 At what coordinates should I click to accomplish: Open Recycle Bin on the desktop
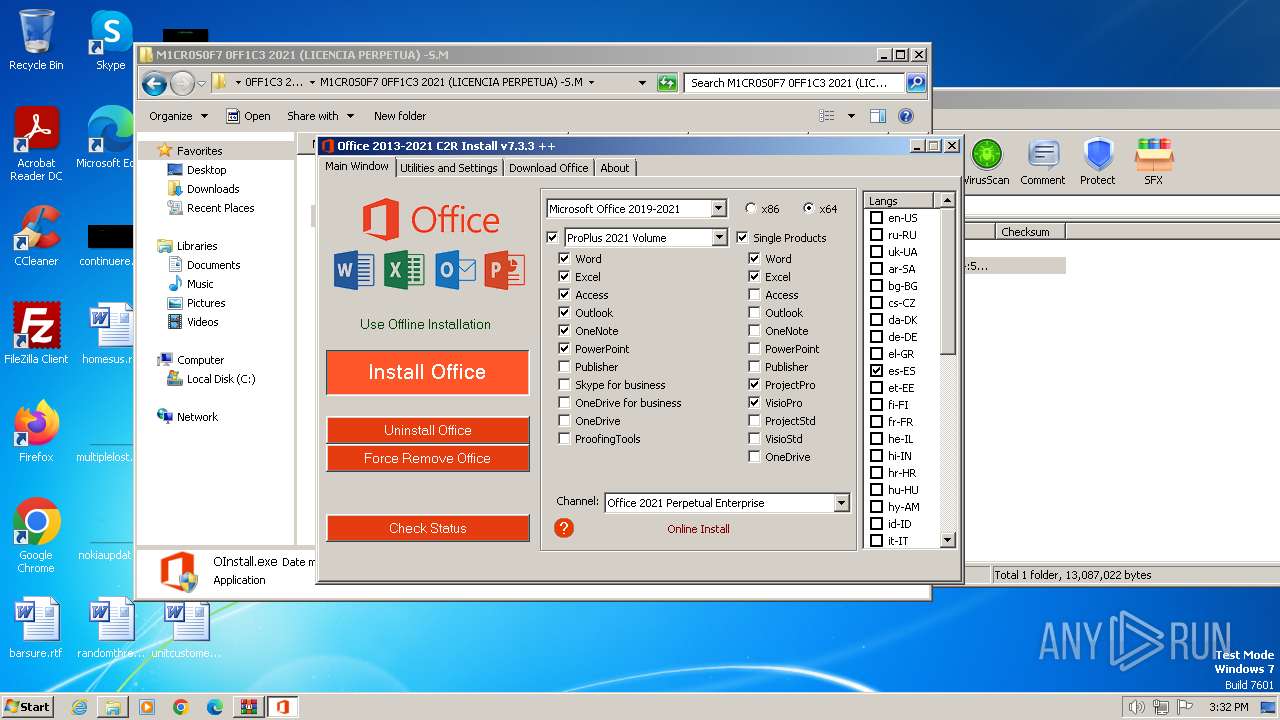(36, 40)
